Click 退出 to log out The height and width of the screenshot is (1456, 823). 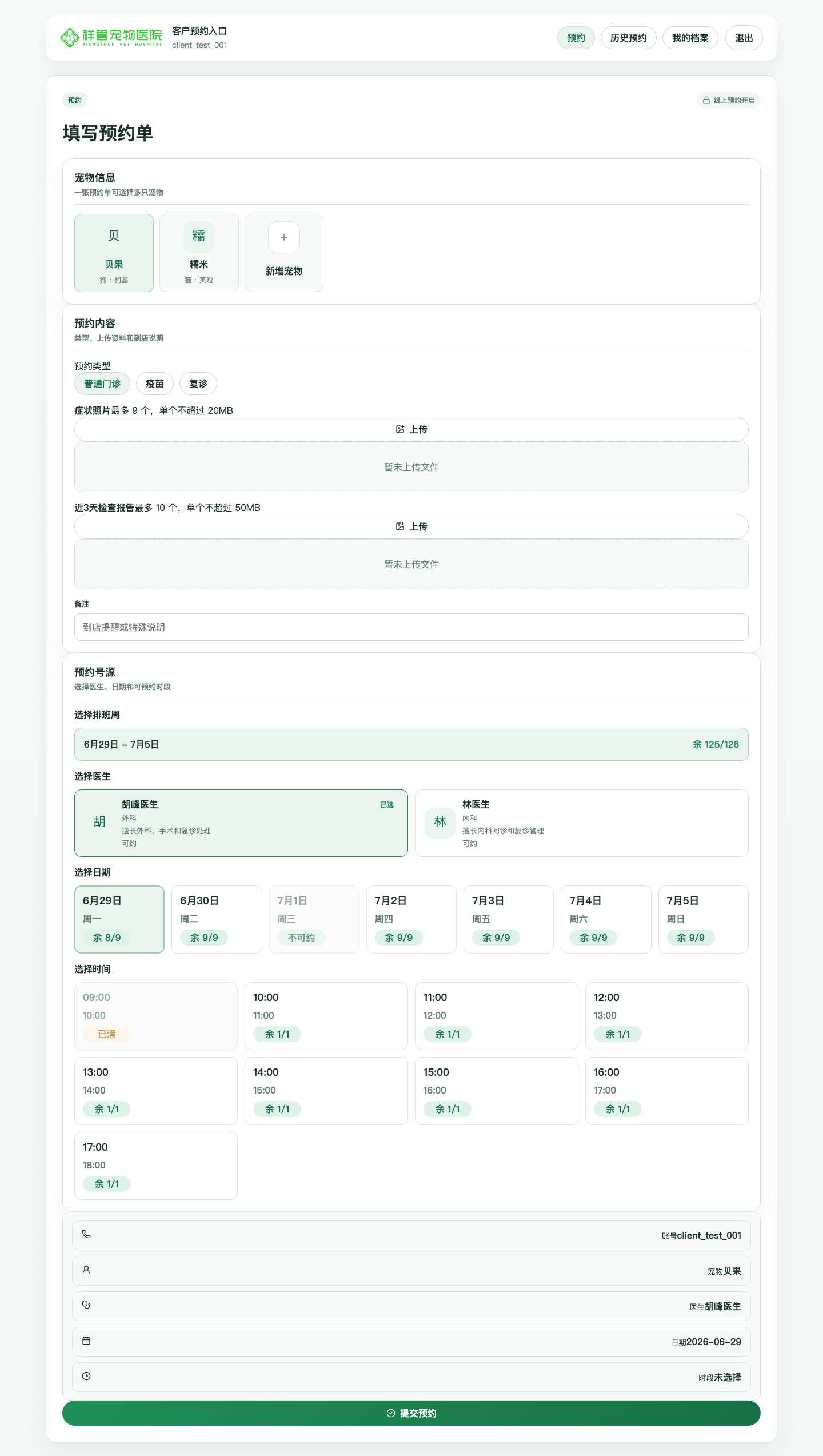pyautogui.click(x=744, y=38)
